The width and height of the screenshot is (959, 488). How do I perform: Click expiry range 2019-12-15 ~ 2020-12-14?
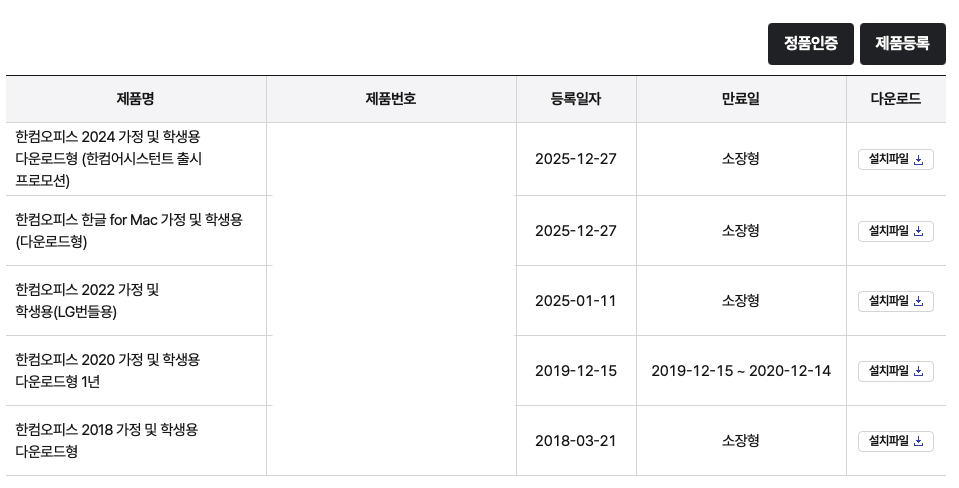[x=741, y=371]
